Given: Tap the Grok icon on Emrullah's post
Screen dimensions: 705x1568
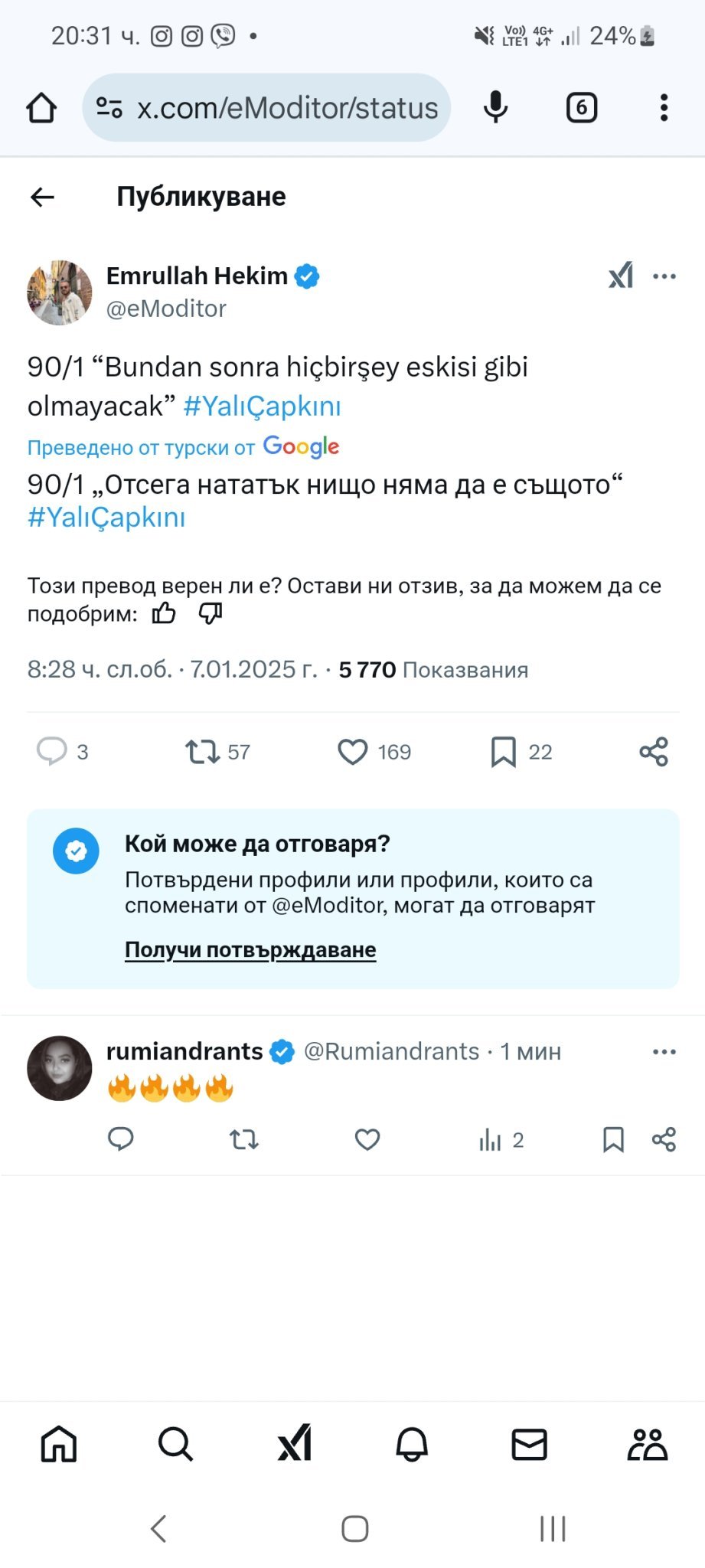Looking at the screenshot, I should 621,276.
